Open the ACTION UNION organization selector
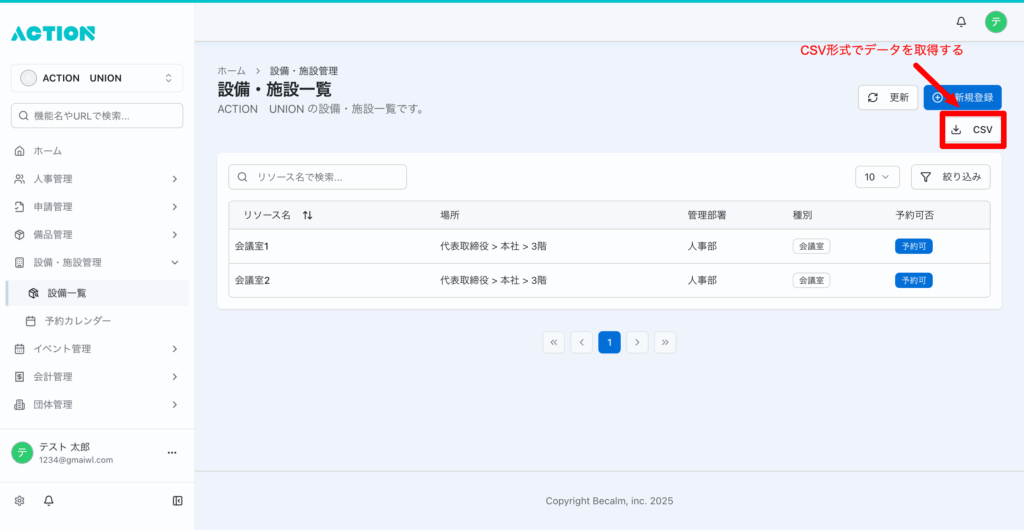Screen dimensions: 1024x530 pos(97,78)
